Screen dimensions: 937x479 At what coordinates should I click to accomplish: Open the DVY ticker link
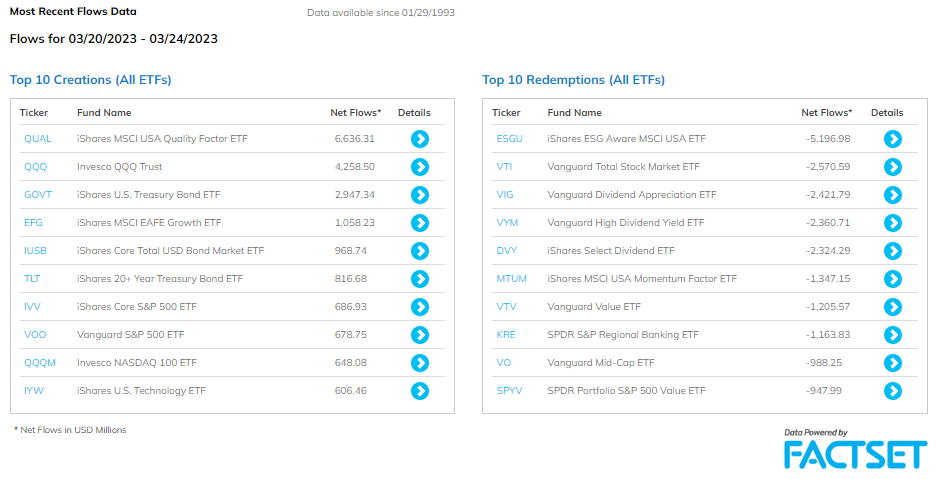[507, 251]
